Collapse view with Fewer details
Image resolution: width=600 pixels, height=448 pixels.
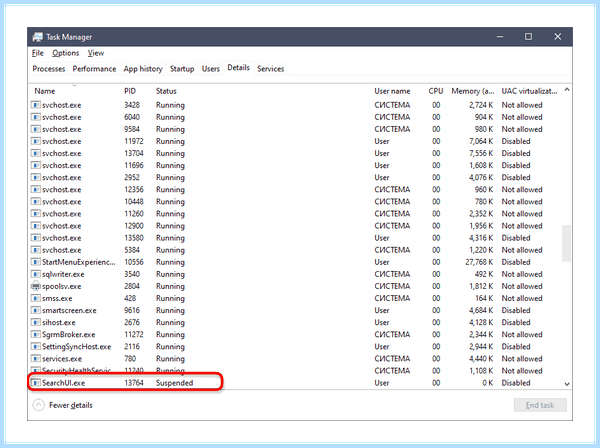[63, 405]
